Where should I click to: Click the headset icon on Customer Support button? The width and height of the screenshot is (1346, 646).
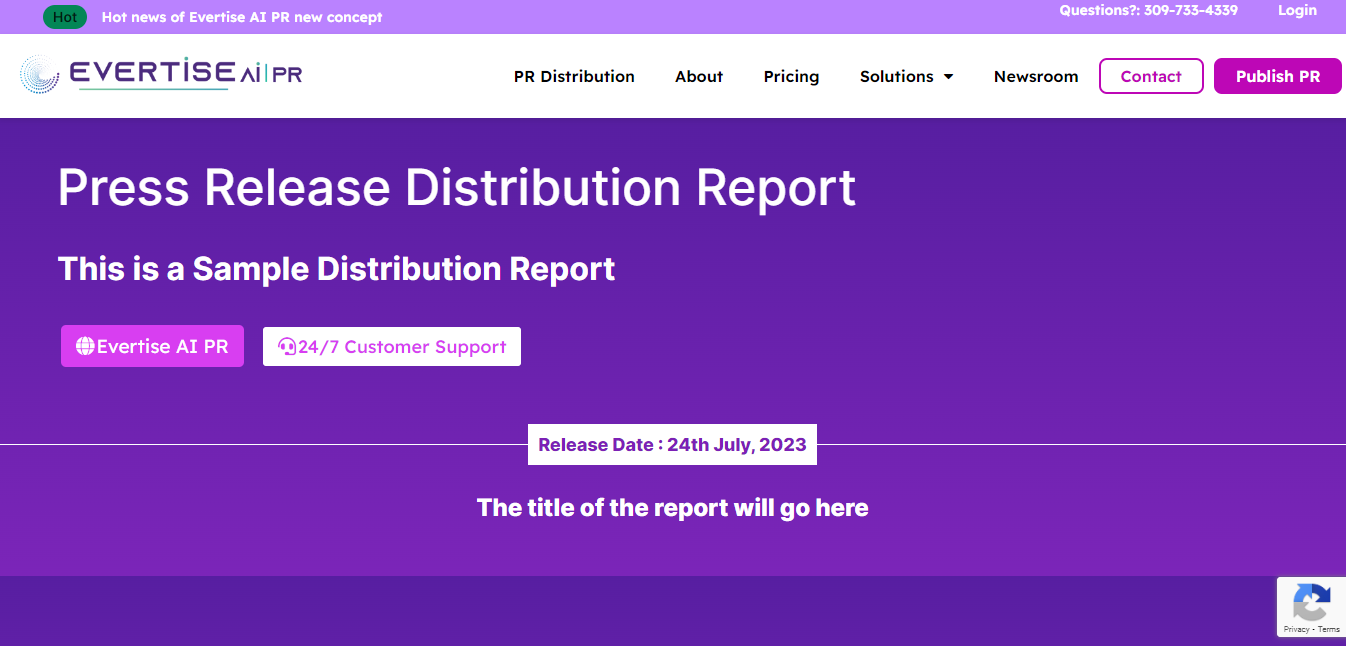[287, 347]
